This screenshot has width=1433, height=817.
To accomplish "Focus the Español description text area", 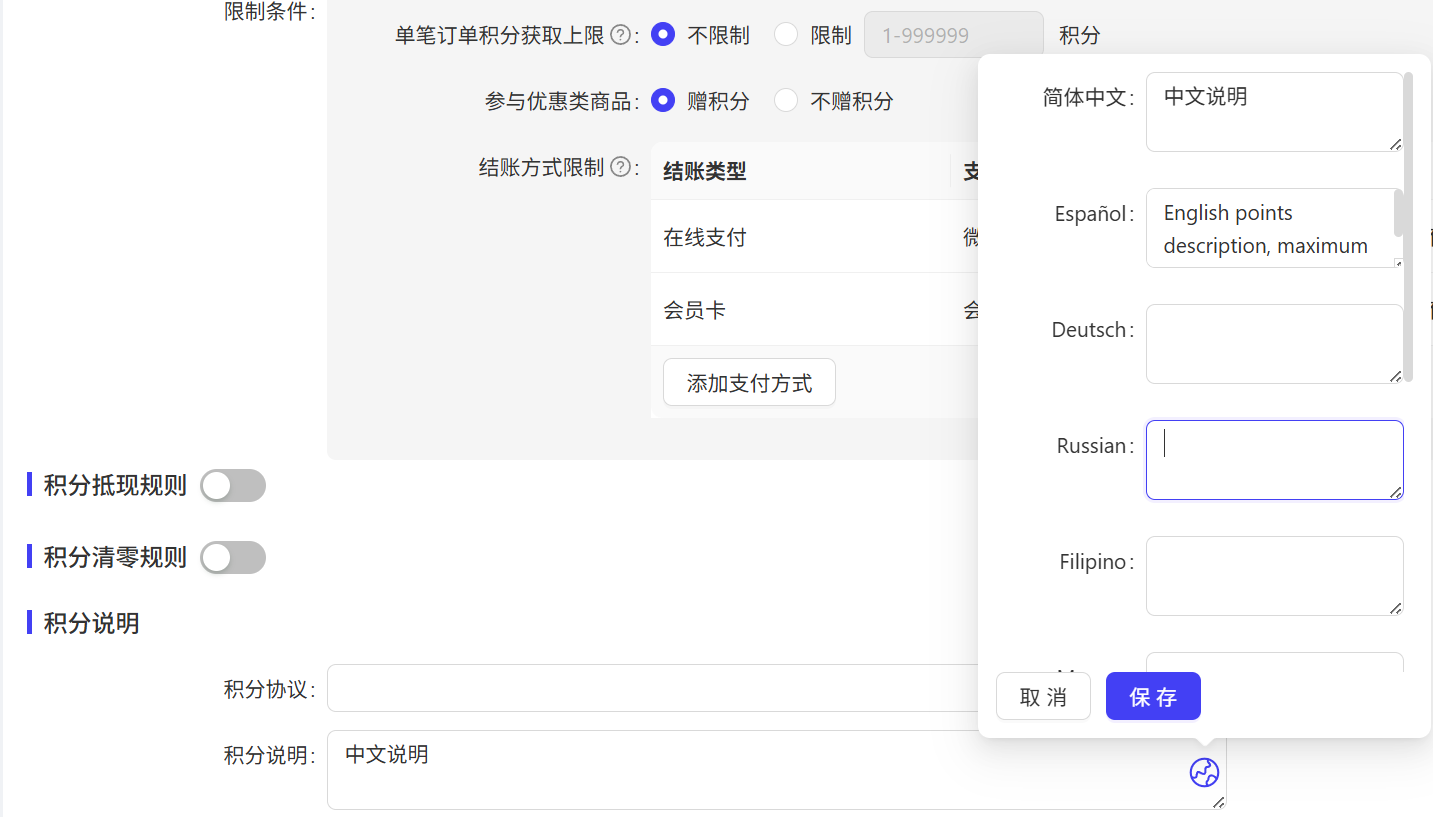I will (1268, 228).
